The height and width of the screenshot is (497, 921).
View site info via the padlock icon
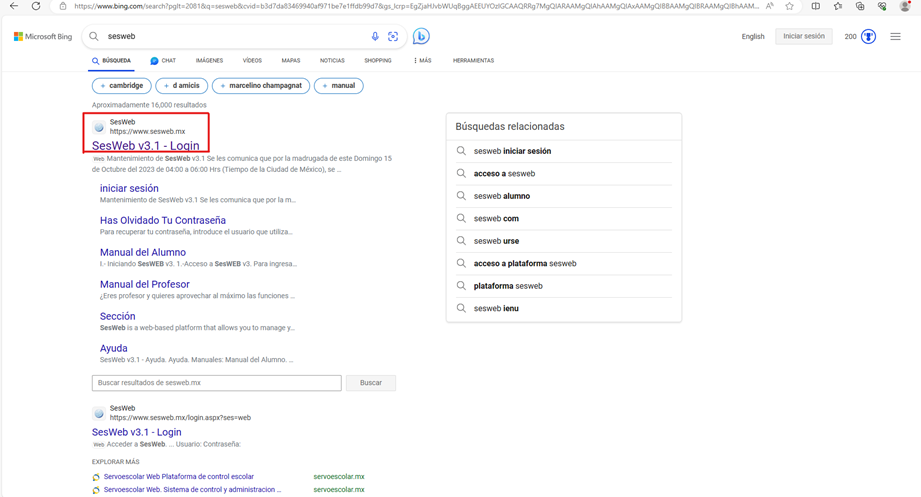pyautogui.click(x=63, y=6)
